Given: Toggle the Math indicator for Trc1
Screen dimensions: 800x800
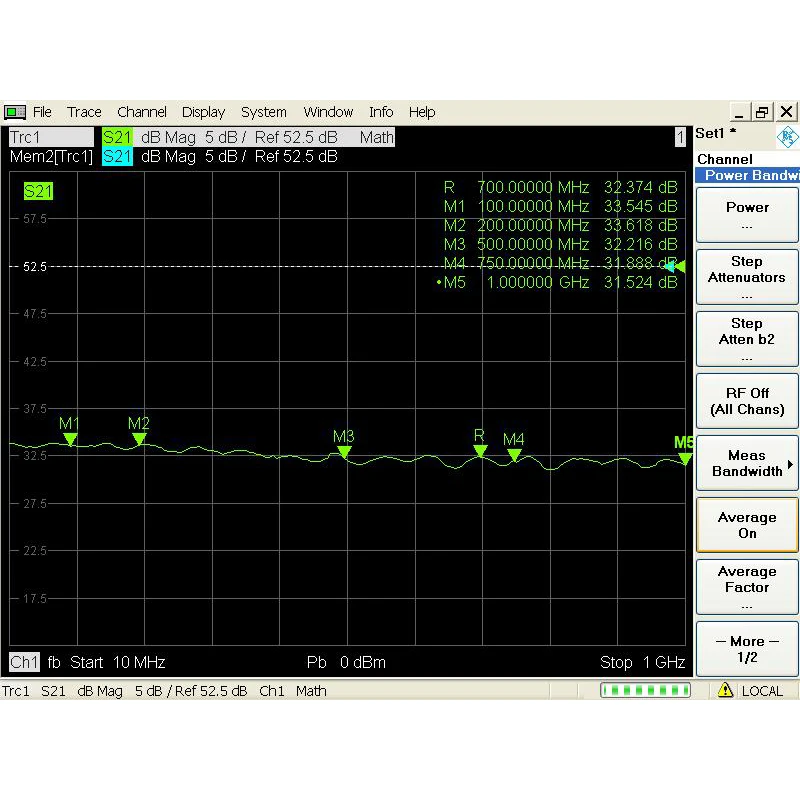Looking at the screenshot, I should point(377,137).
